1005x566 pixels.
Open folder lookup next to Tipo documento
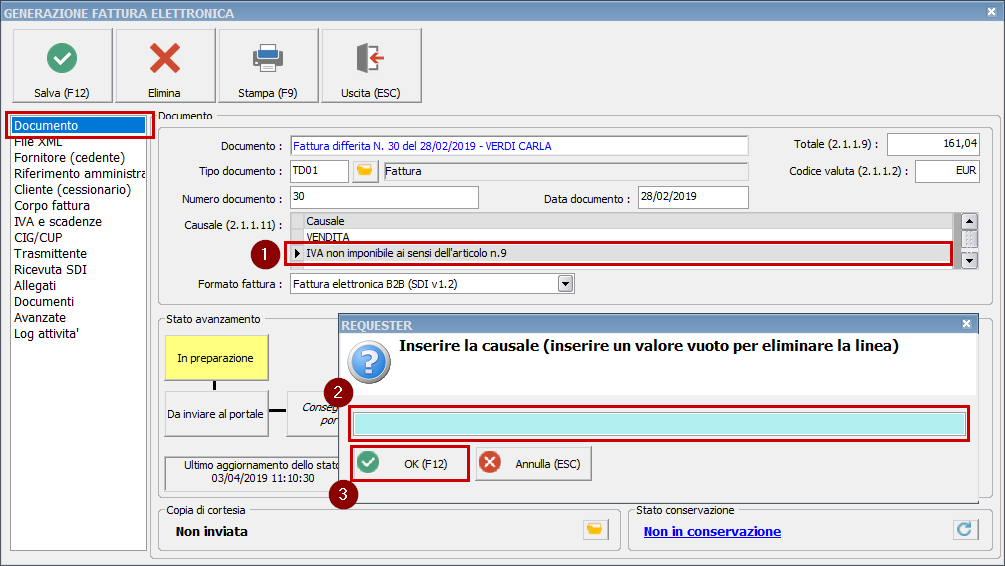pos(365,171)
